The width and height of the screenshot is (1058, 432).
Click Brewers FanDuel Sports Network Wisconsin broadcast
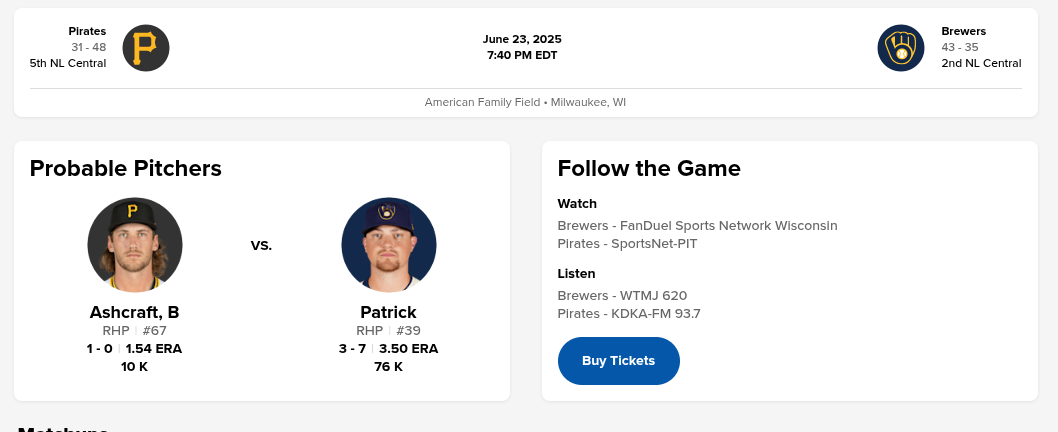point(697,226)
